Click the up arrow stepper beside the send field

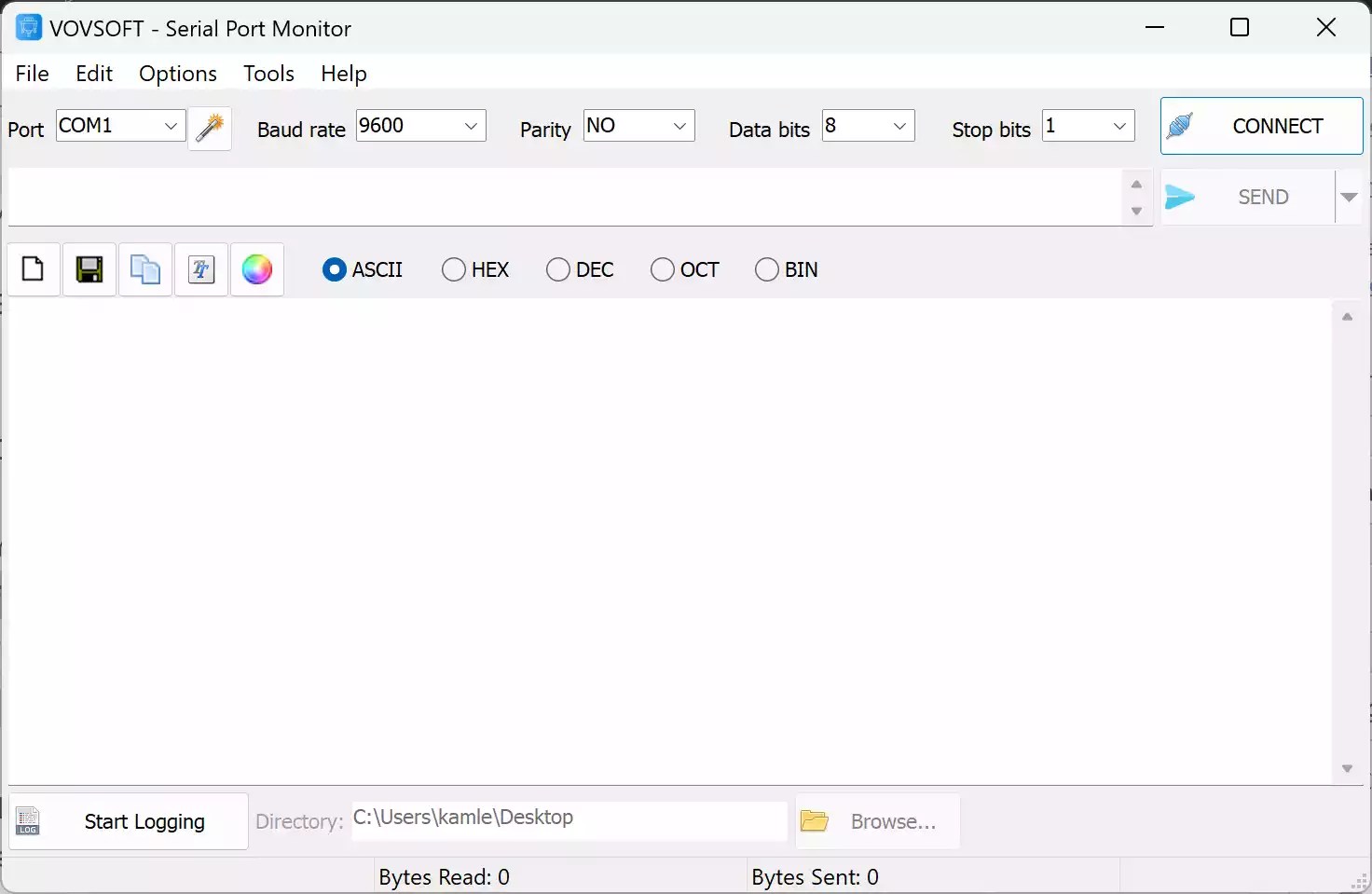[x=1136, y=185]
